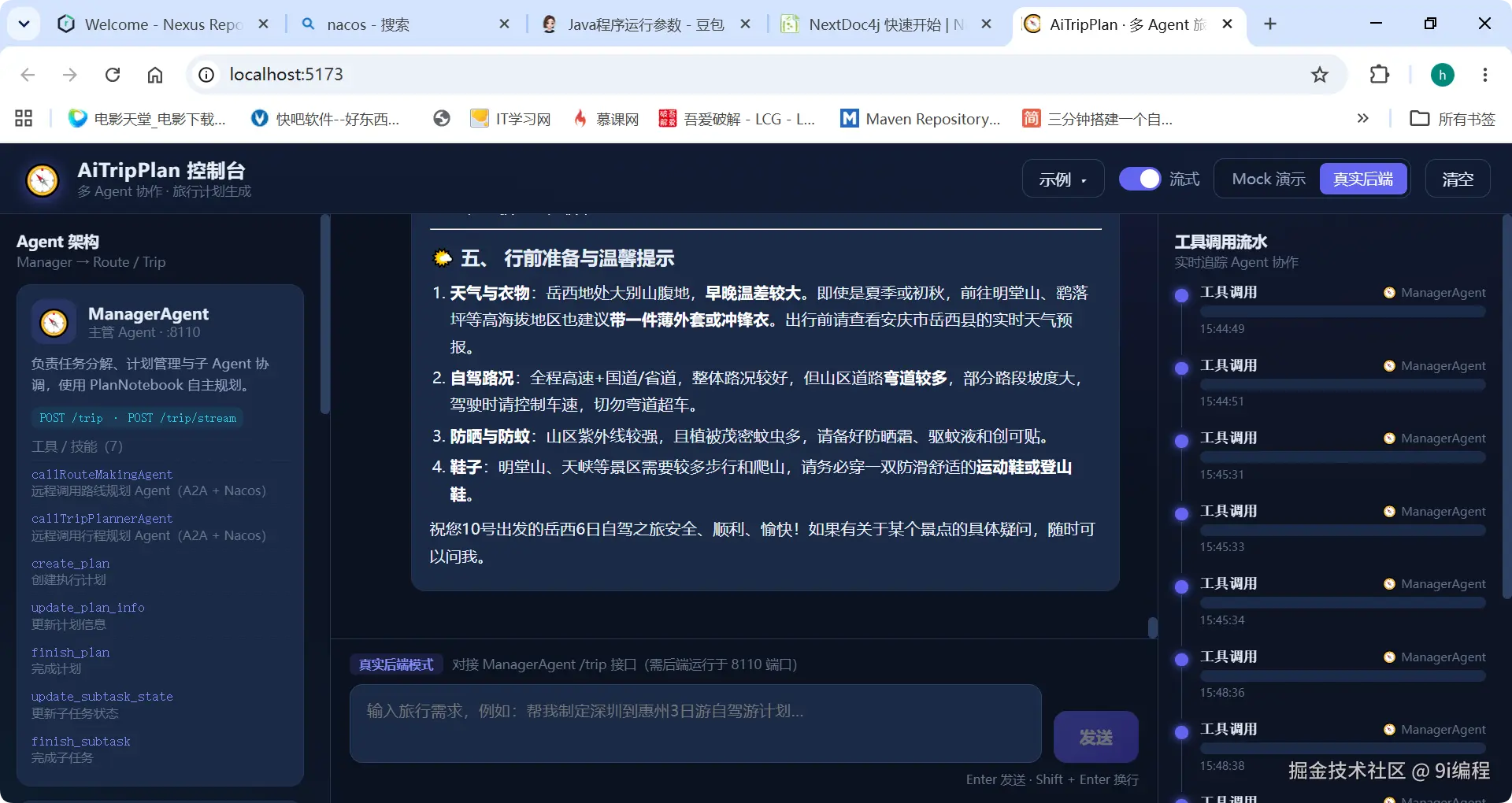Click the POST /trip/stream endpoint tag
The width and height of the screenshot is (1512, 803).
click(x=182, y=418)
